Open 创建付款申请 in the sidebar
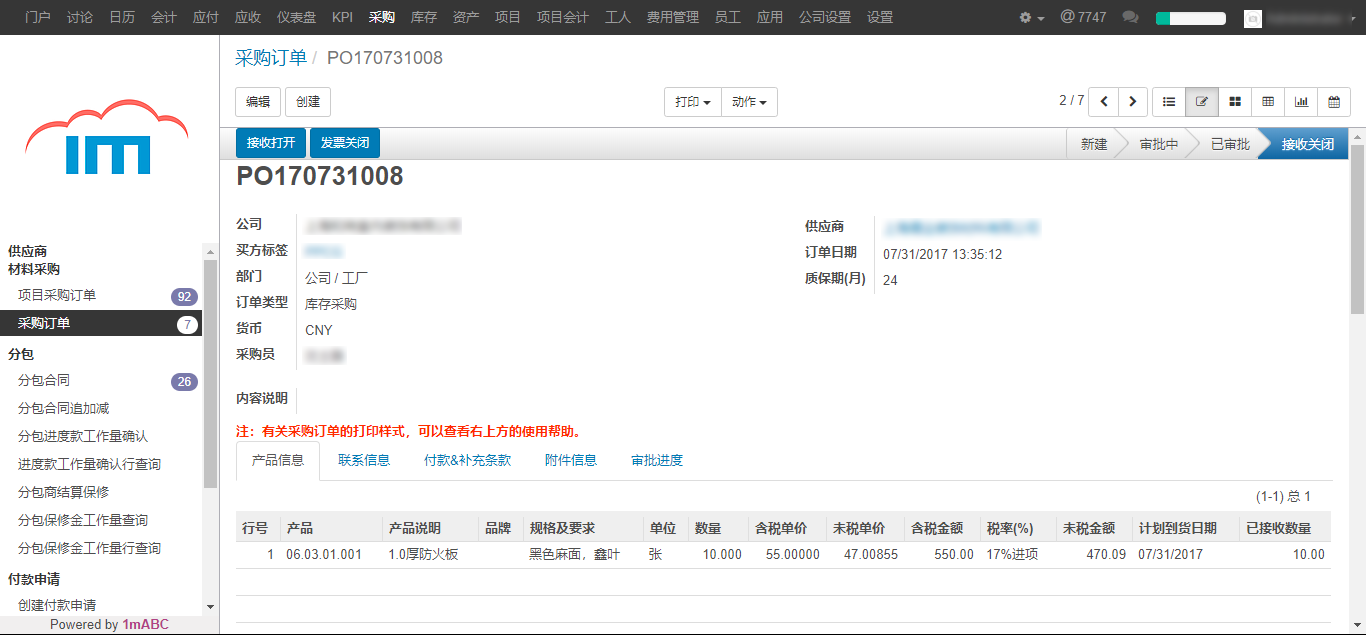The height and width of the screenshot is (635, 1366). click(57, 606)
